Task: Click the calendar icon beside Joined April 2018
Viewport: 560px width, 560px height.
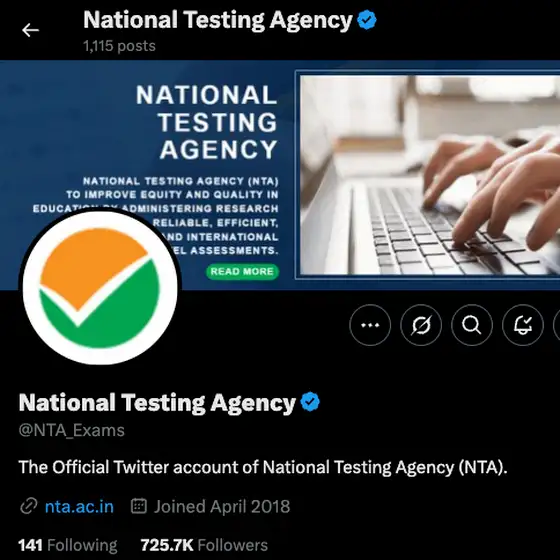Action: point(139,506)
